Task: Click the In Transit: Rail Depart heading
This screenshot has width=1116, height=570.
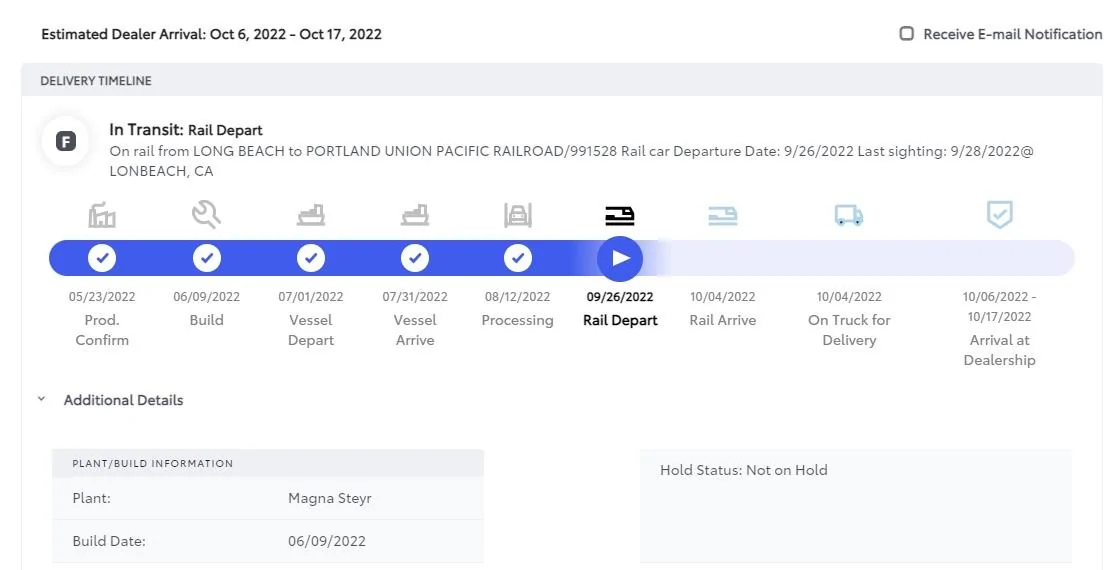Action: coord(186,130)
